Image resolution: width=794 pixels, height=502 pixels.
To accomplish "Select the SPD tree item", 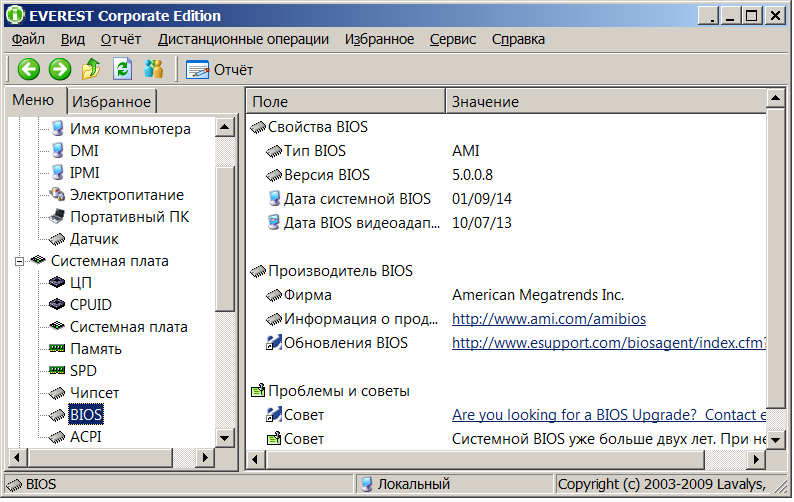I will [83, 371].
